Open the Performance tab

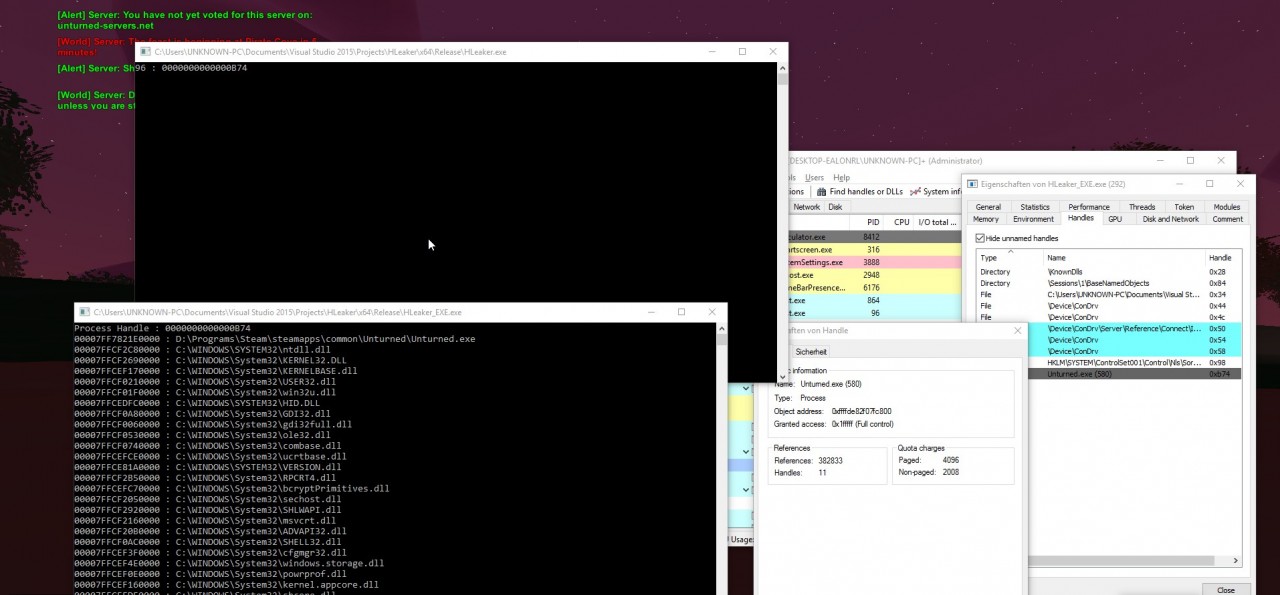click(x=1089, y=207)
